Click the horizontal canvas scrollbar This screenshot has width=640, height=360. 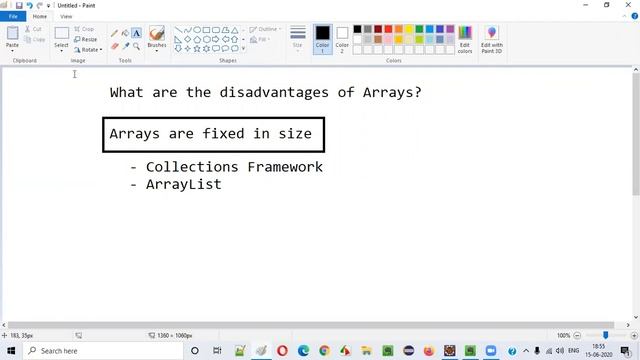pos(311,325)
